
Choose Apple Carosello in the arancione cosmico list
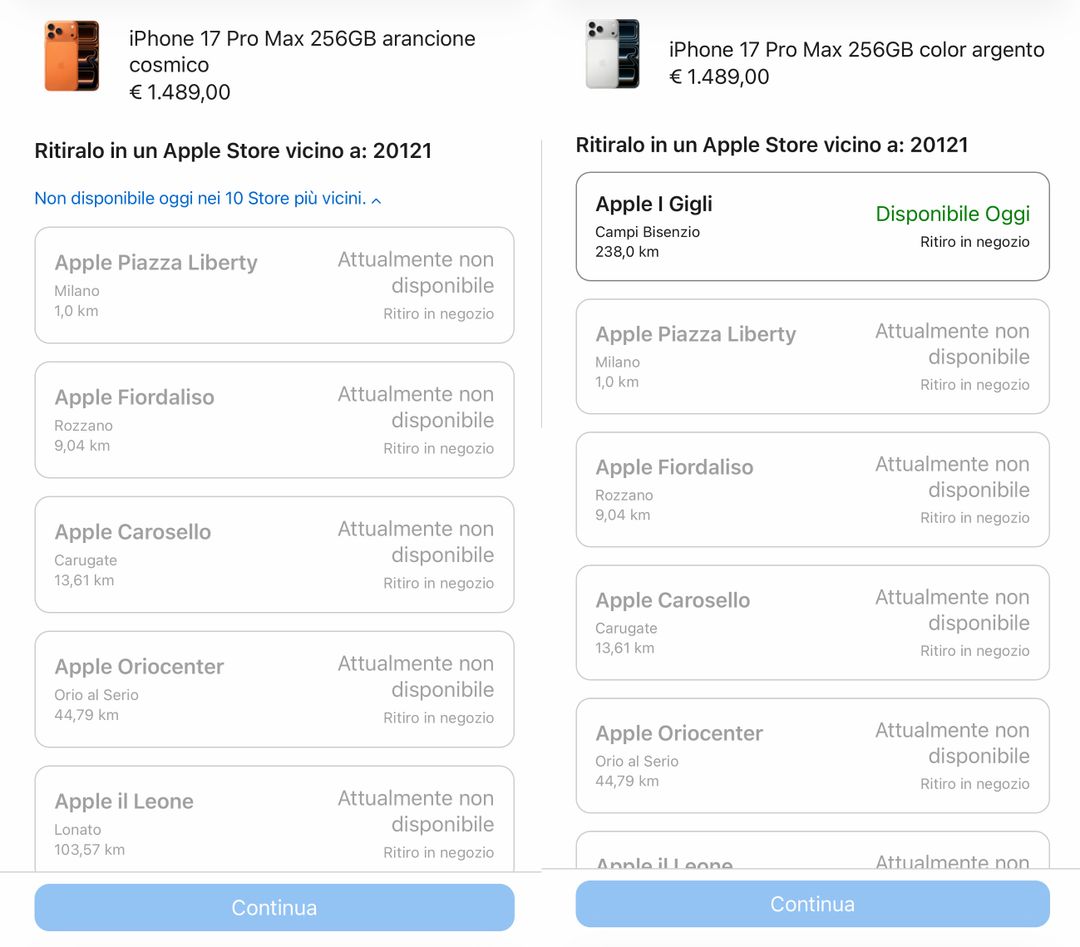click(274, 555)
